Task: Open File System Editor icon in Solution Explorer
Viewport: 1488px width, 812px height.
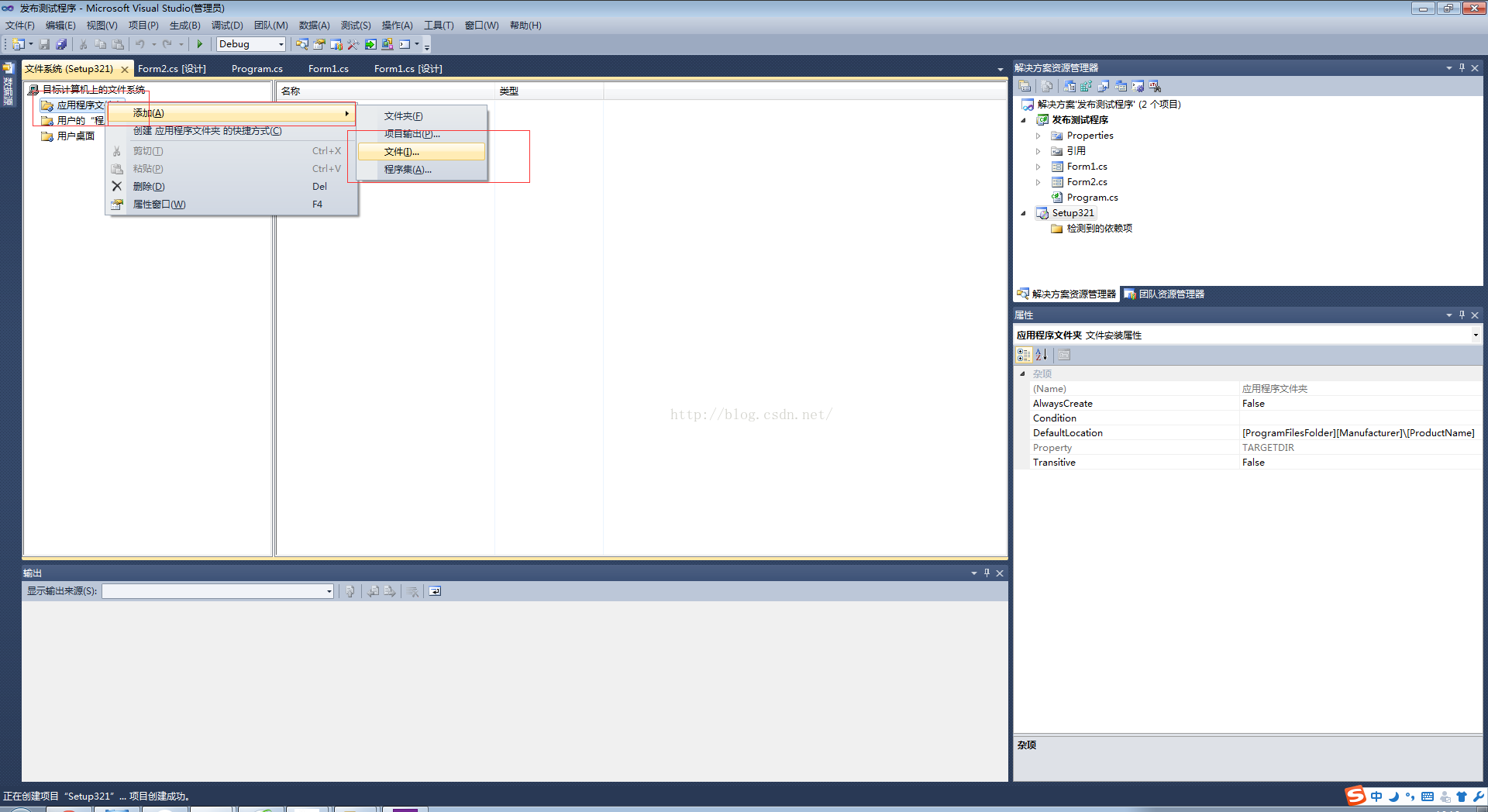Action: click(1069, 86)
